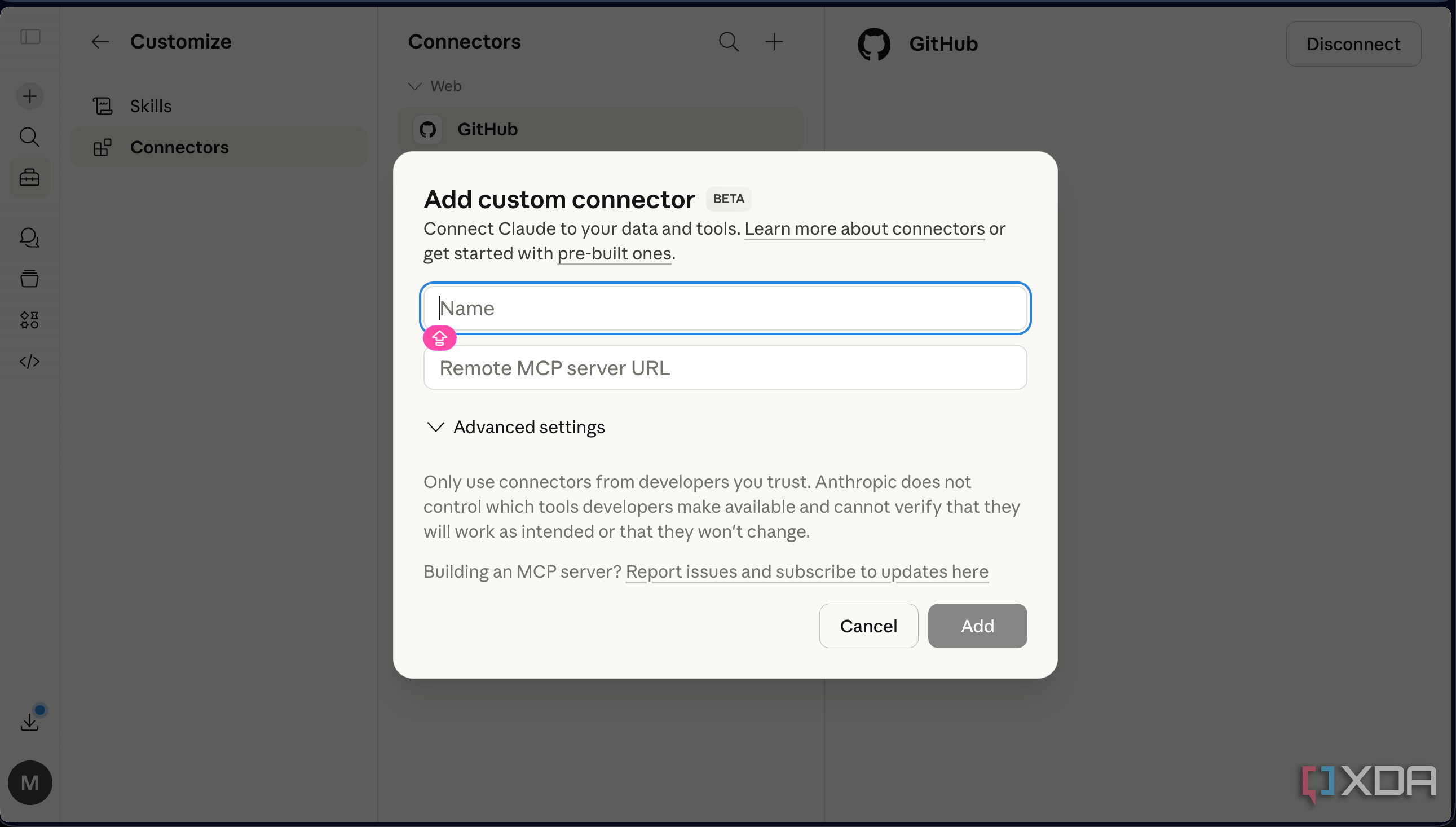The image size is (1456, 827).
Task: Open search from left sidebar magnifier
Action: tap(29, 137)
